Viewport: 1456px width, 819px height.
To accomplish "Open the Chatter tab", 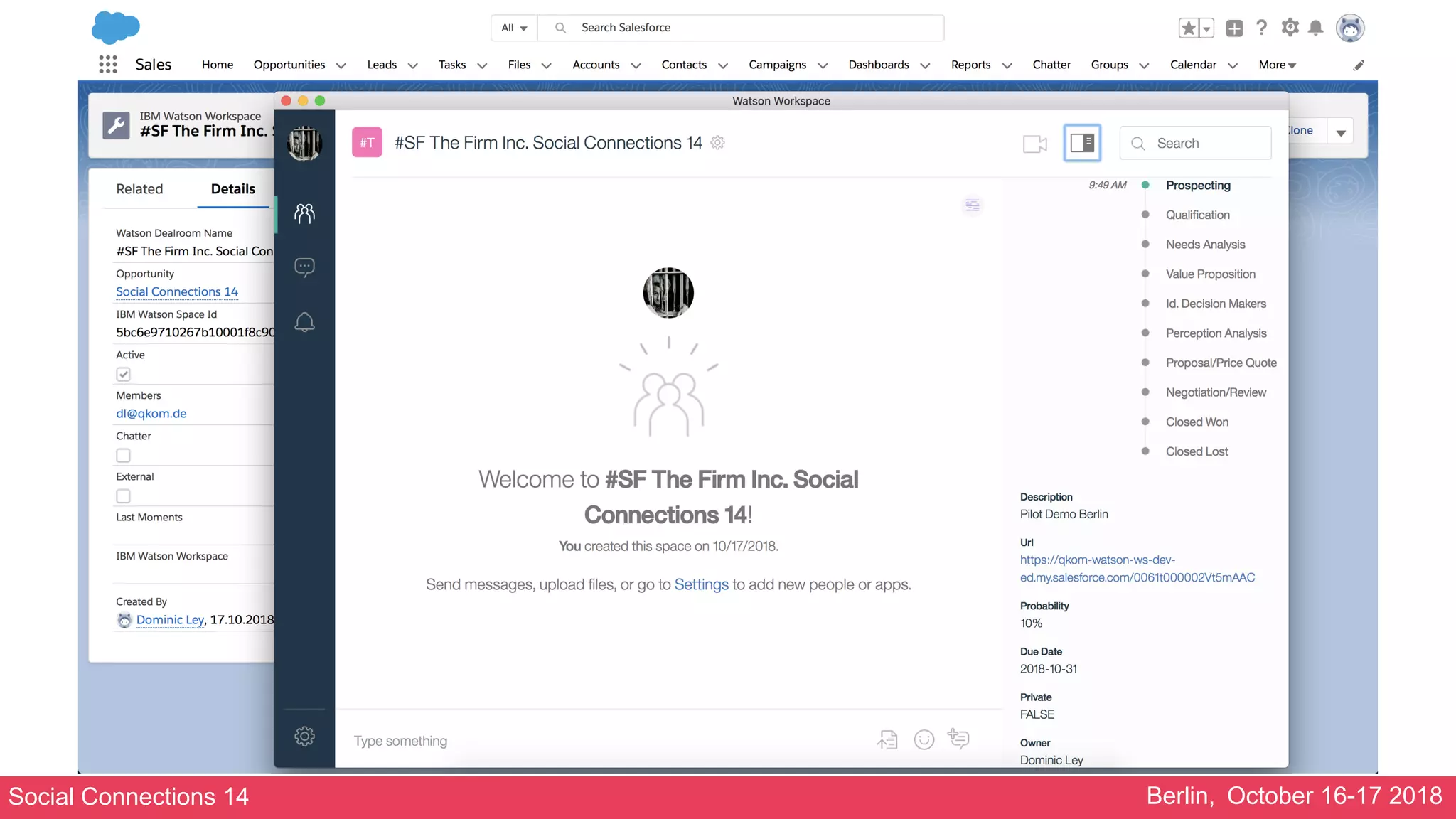I will [1051, 65].
